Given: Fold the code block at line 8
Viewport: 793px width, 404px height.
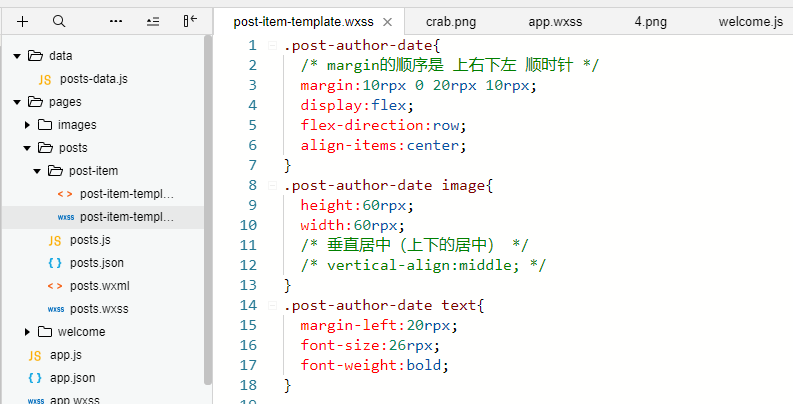Looking at the screenshot, I should (272, 186).
